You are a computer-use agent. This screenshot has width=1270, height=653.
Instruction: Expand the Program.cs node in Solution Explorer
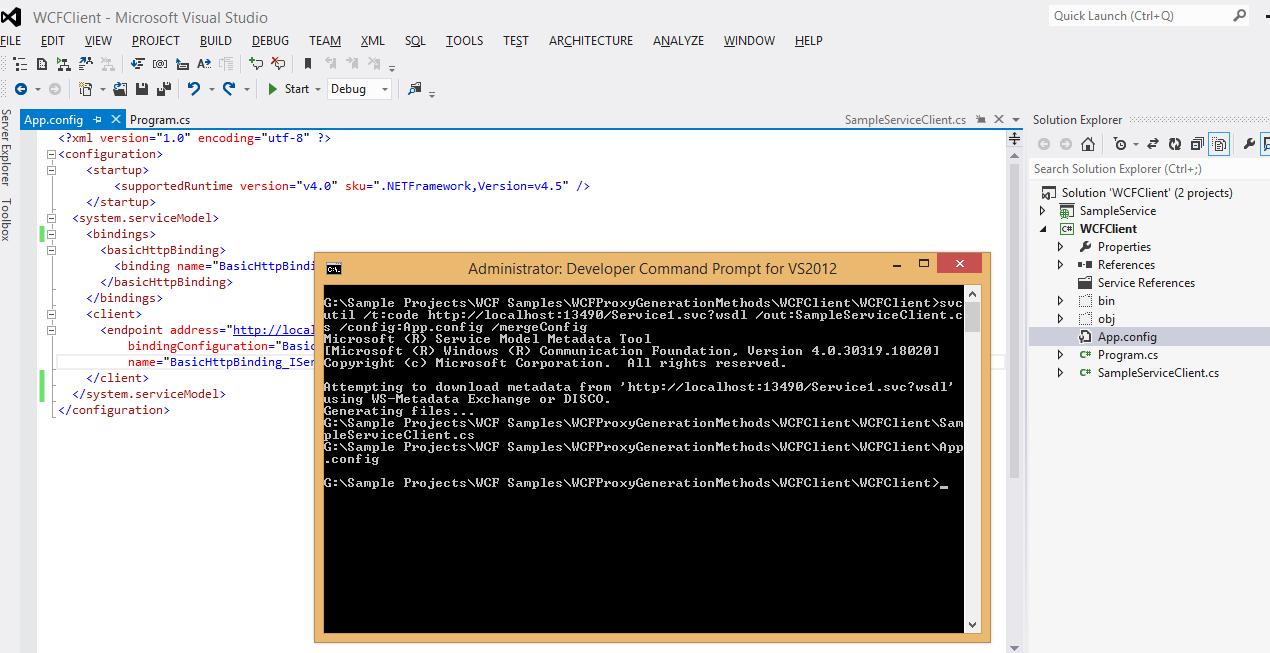click(x=1061, y=355)
